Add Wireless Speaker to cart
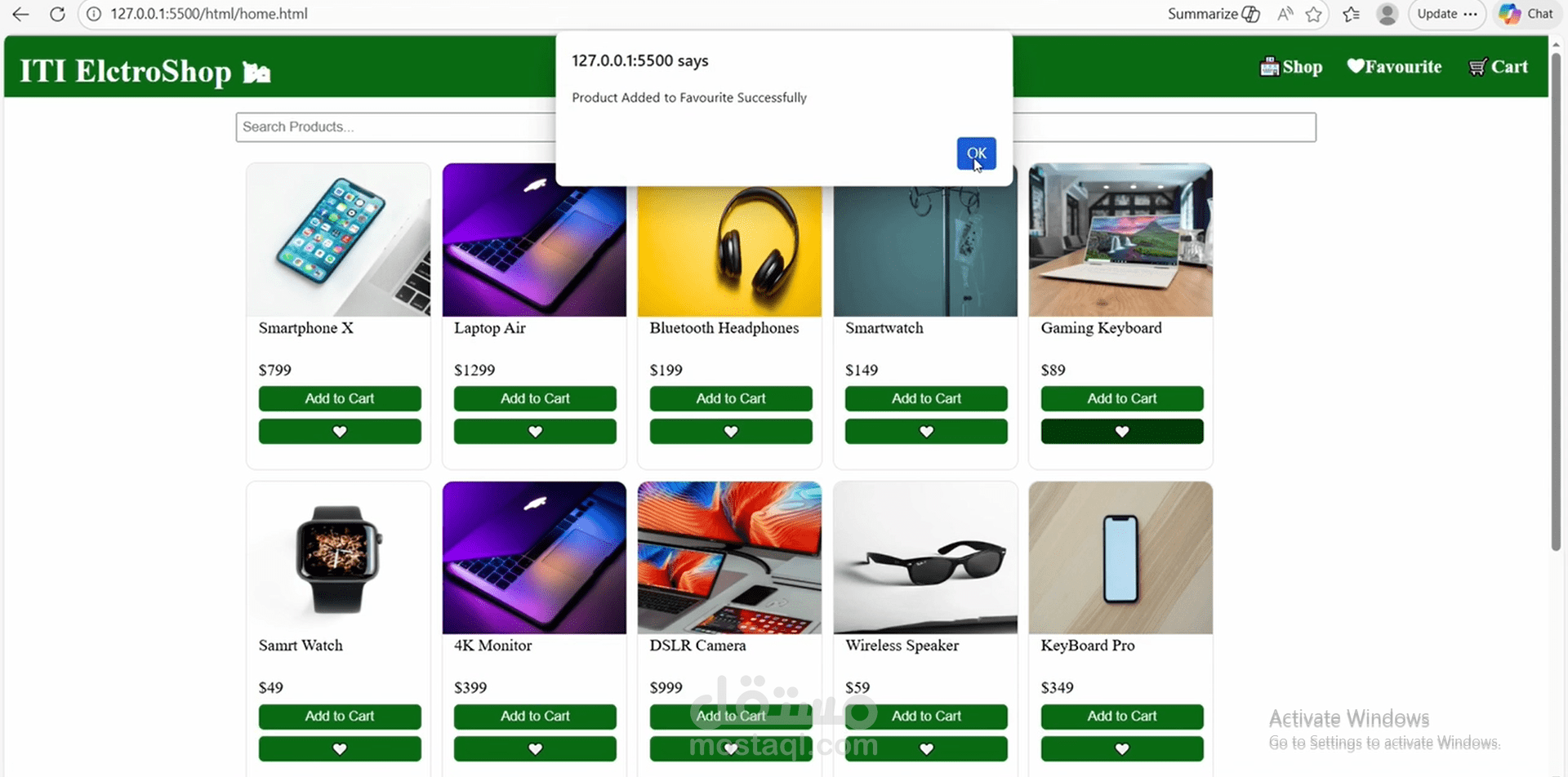Viewport: 1568px width, 777px height. [x=926, y=716]
